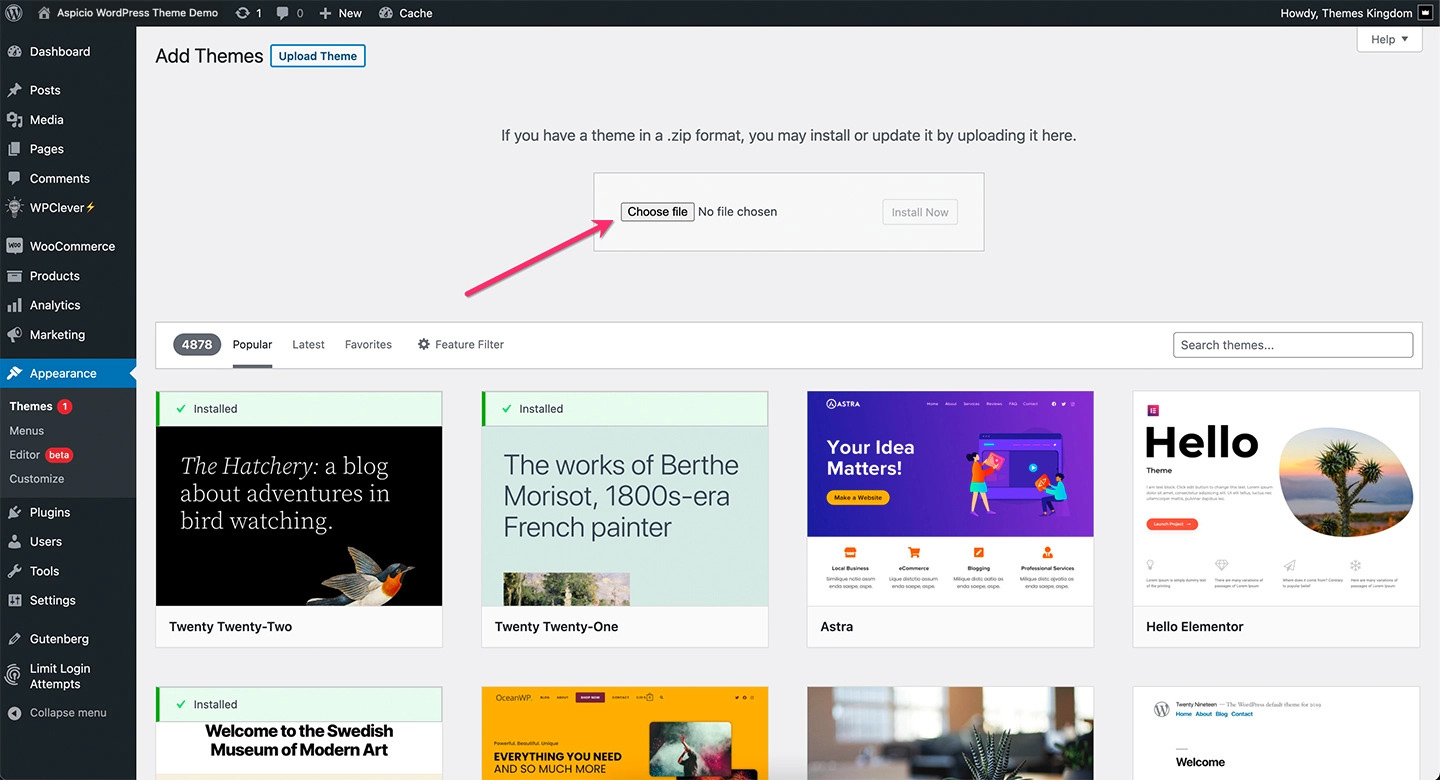Click the WordPress logo in the admin bar
The image size is (1440, 780).
click(x=13, y=13)
